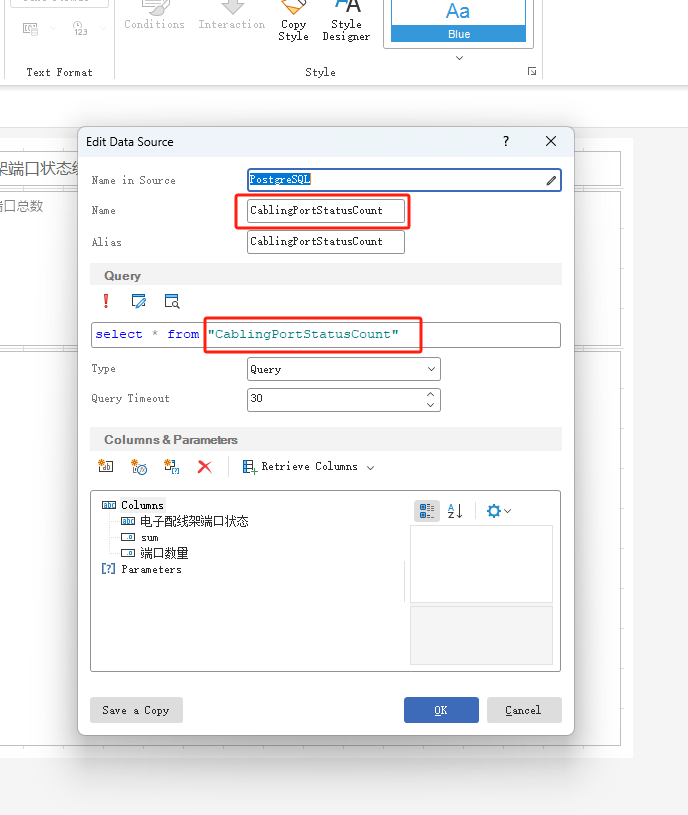Click the help question mark icon
688x815 pixels.
[x=506, y=141]
